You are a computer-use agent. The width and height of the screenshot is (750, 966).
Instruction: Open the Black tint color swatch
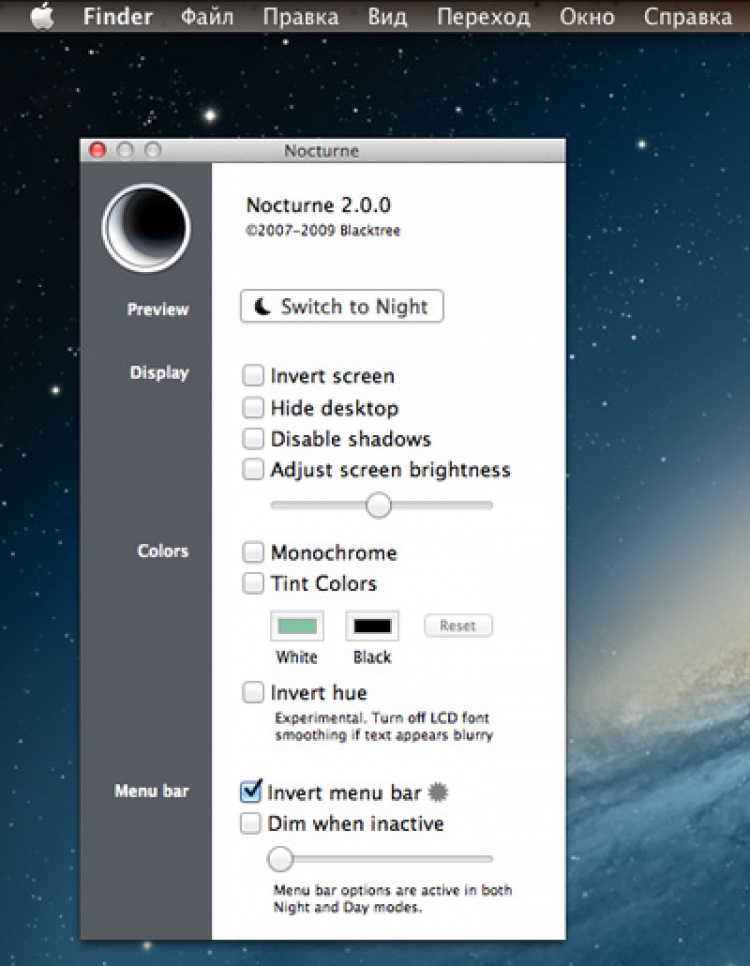pyautogui.click(x=372, y=626)
